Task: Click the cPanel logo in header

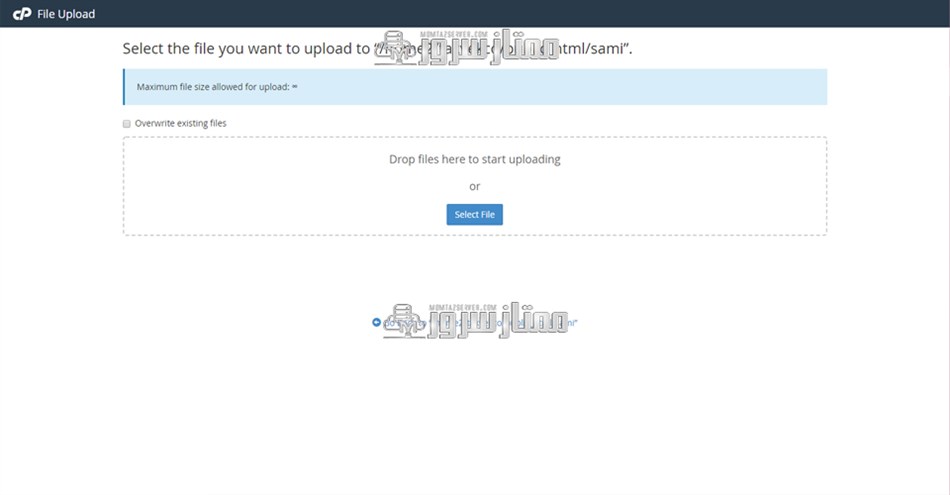Action: coord(22,13)
